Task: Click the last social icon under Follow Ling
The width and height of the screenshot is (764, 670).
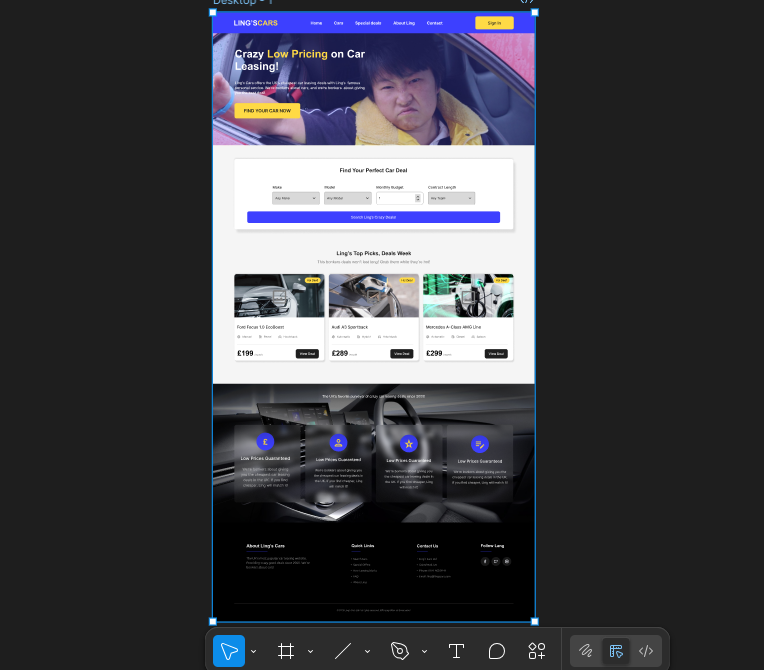Action: 507,561
